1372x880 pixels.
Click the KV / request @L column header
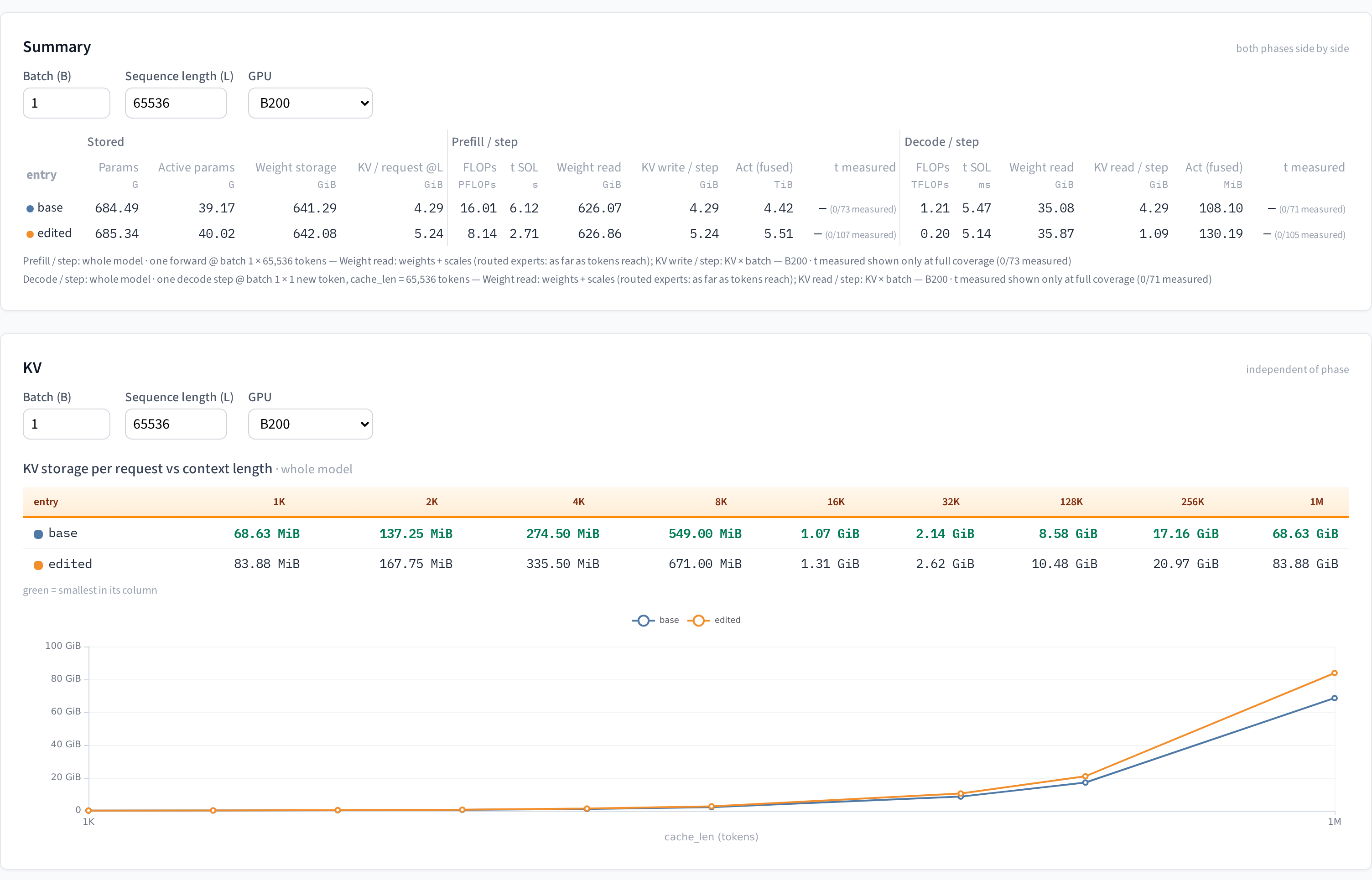click(x=400, y=167)
